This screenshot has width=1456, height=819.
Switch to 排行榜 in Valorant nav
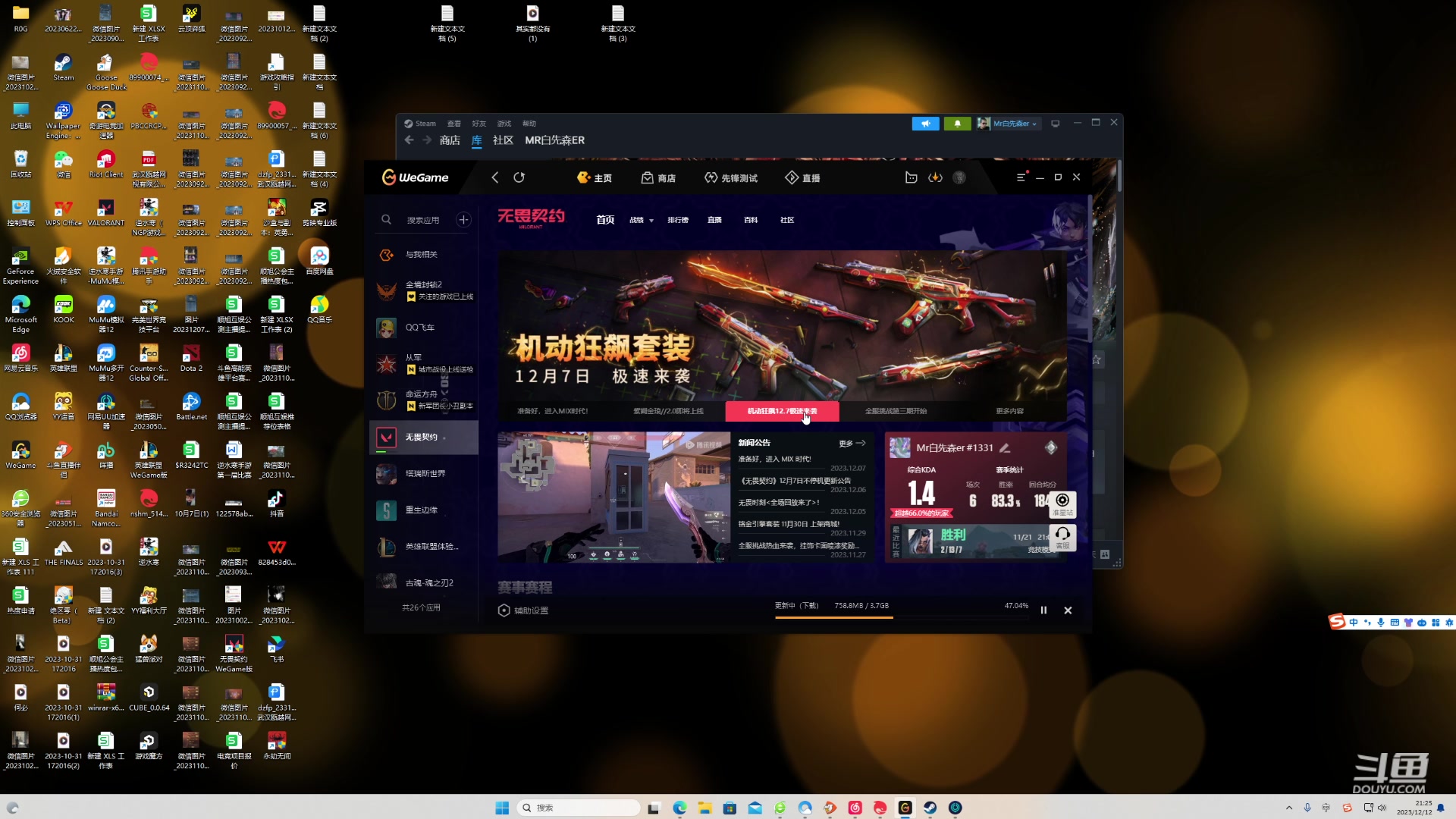coord(678,220)
